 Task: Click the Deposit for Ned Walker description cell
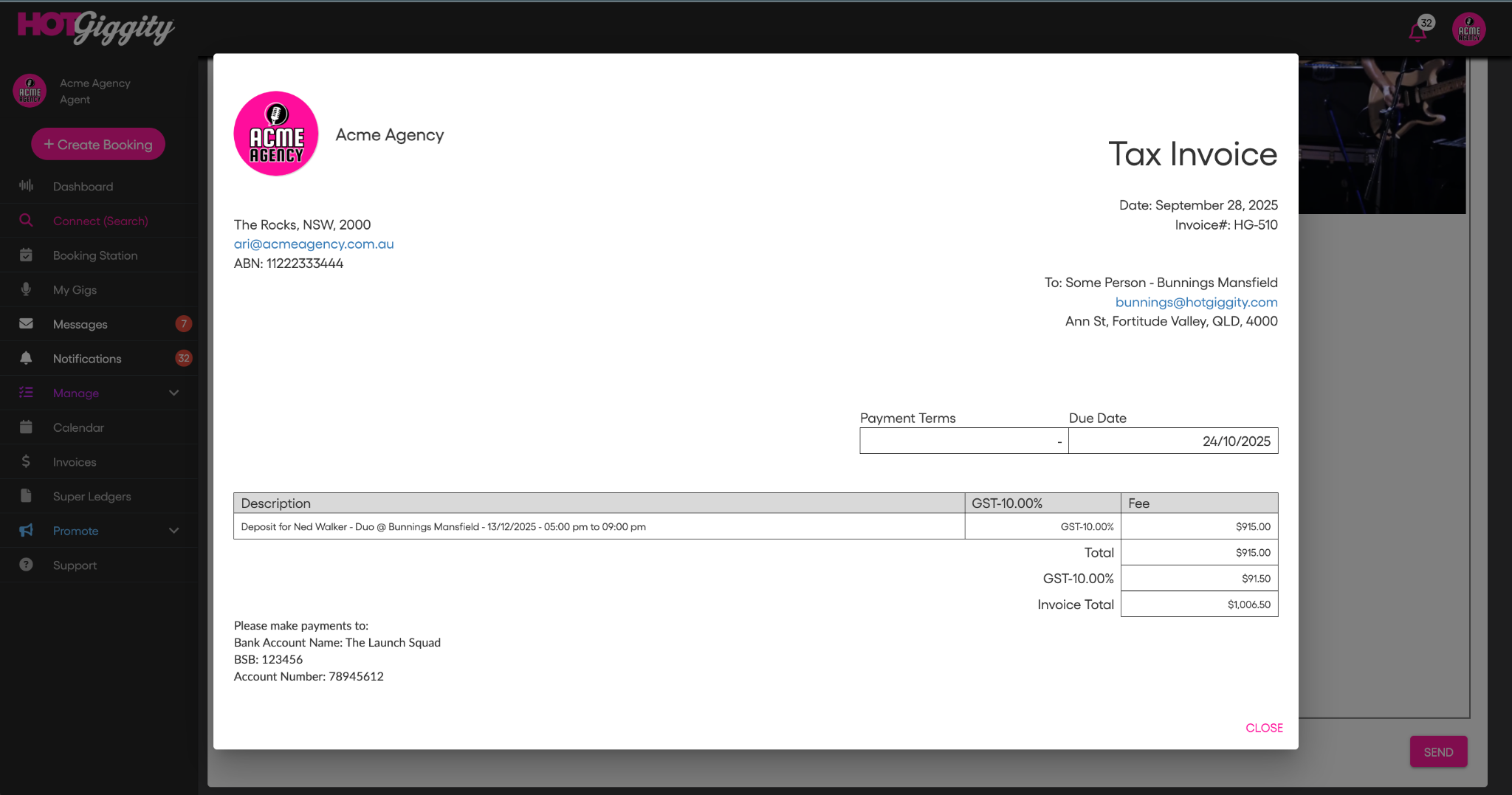pos(599,527)
